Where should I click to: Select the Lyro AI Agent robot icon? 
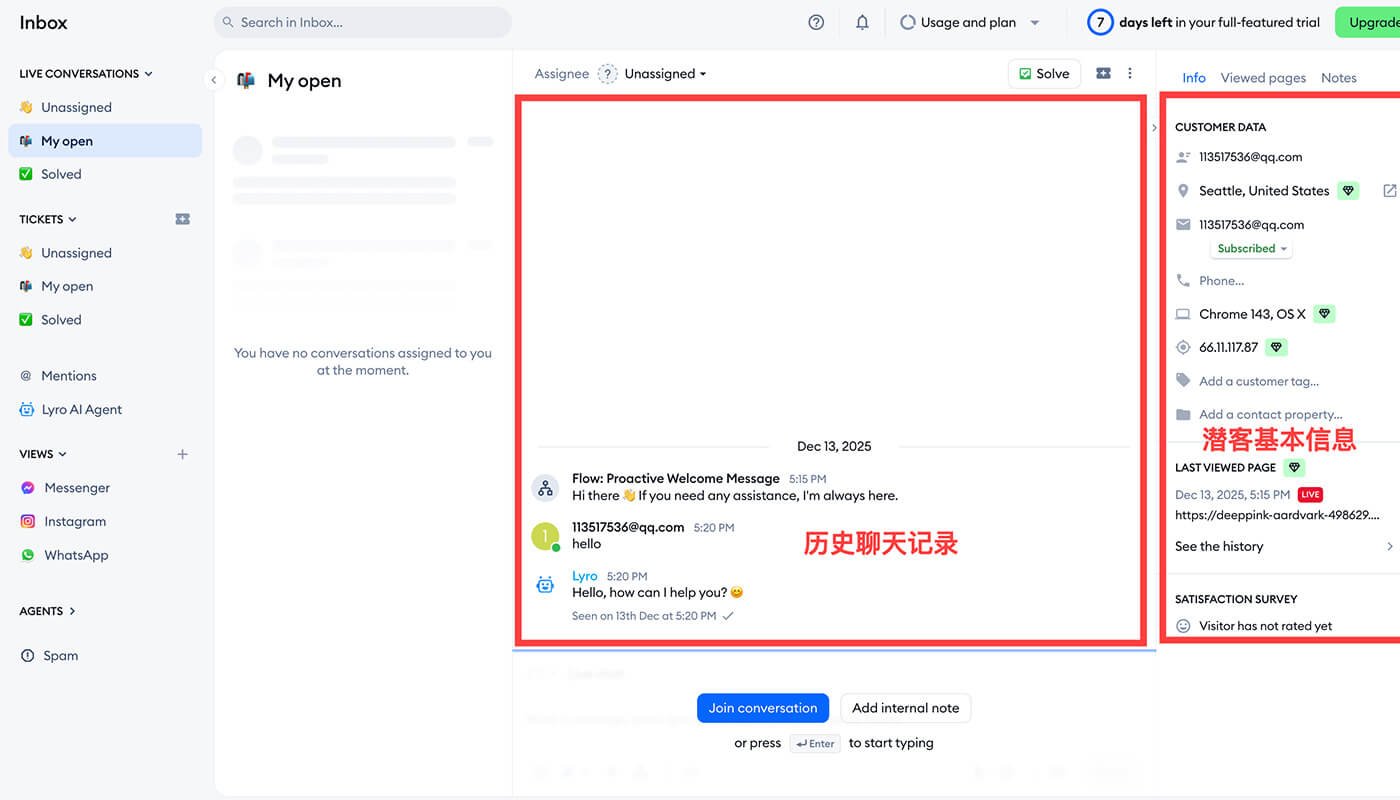(29, 409)
